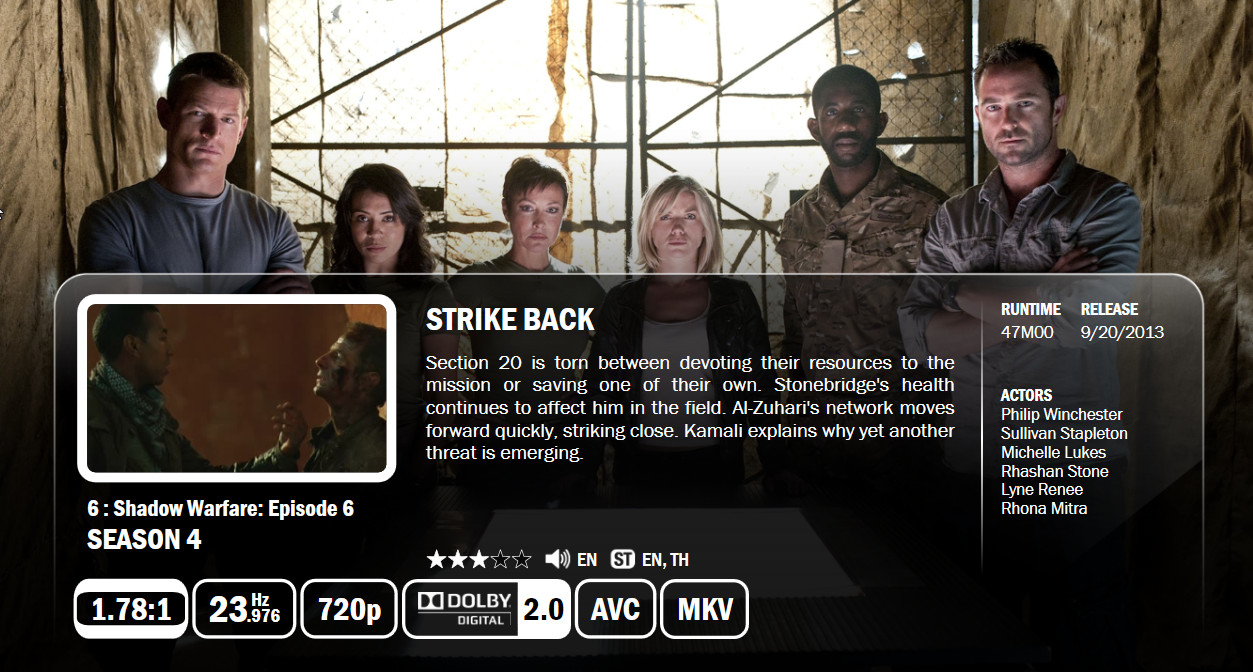The width and height of the screenshot is (1253, 672).
Task: Select actor Philip Winchester
Action: click(1047, 414)
